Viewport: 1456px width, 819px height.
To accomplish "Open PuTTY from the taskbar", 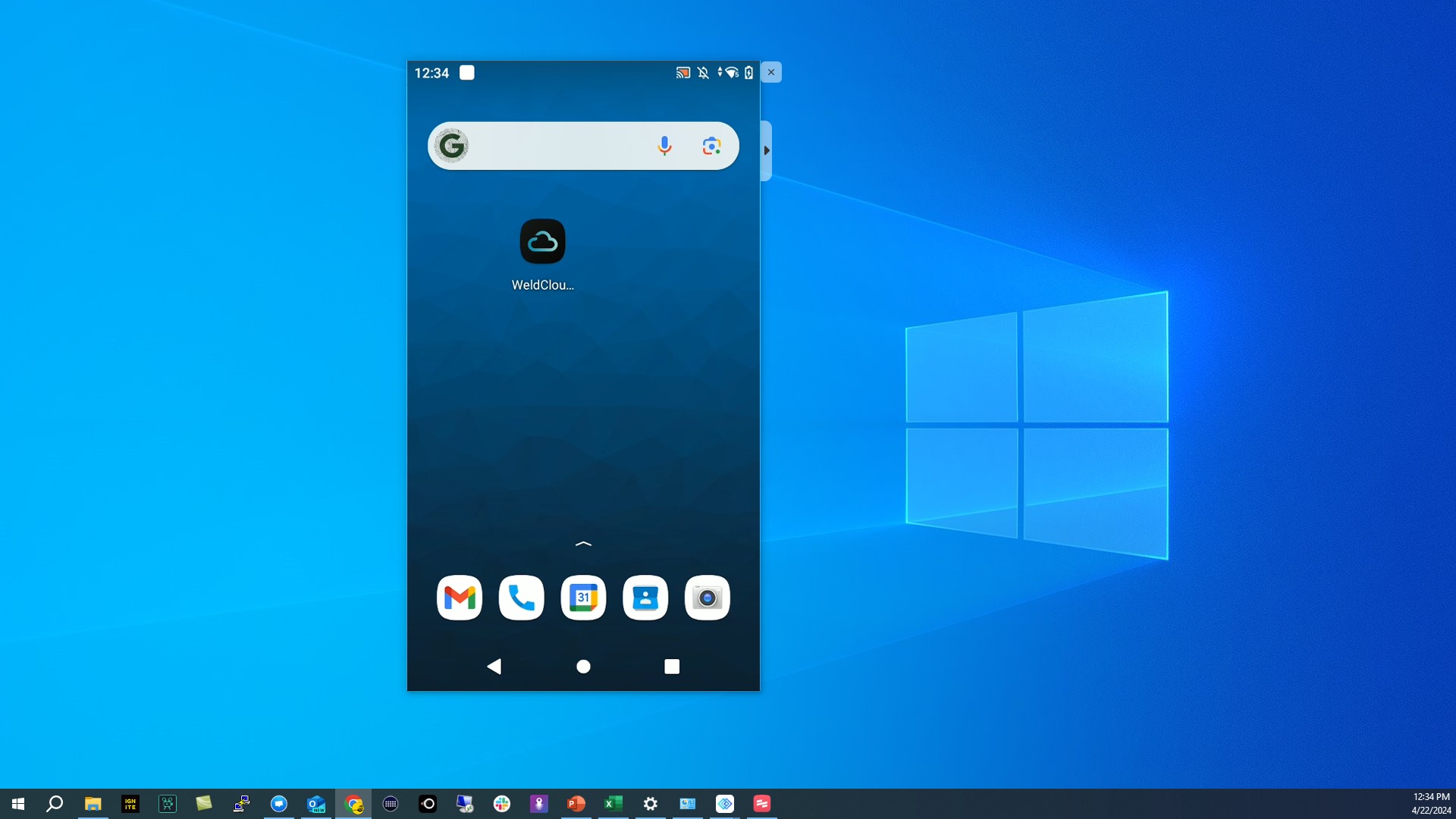I will click(x=241, y=804).
